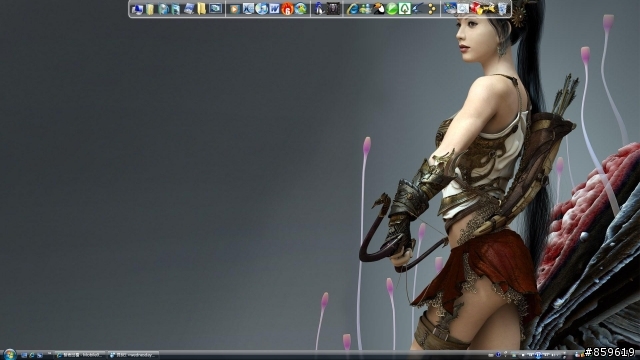Launch the Flip 3D window switcher dock icon

pyautogui.click(x=189, y=9)
